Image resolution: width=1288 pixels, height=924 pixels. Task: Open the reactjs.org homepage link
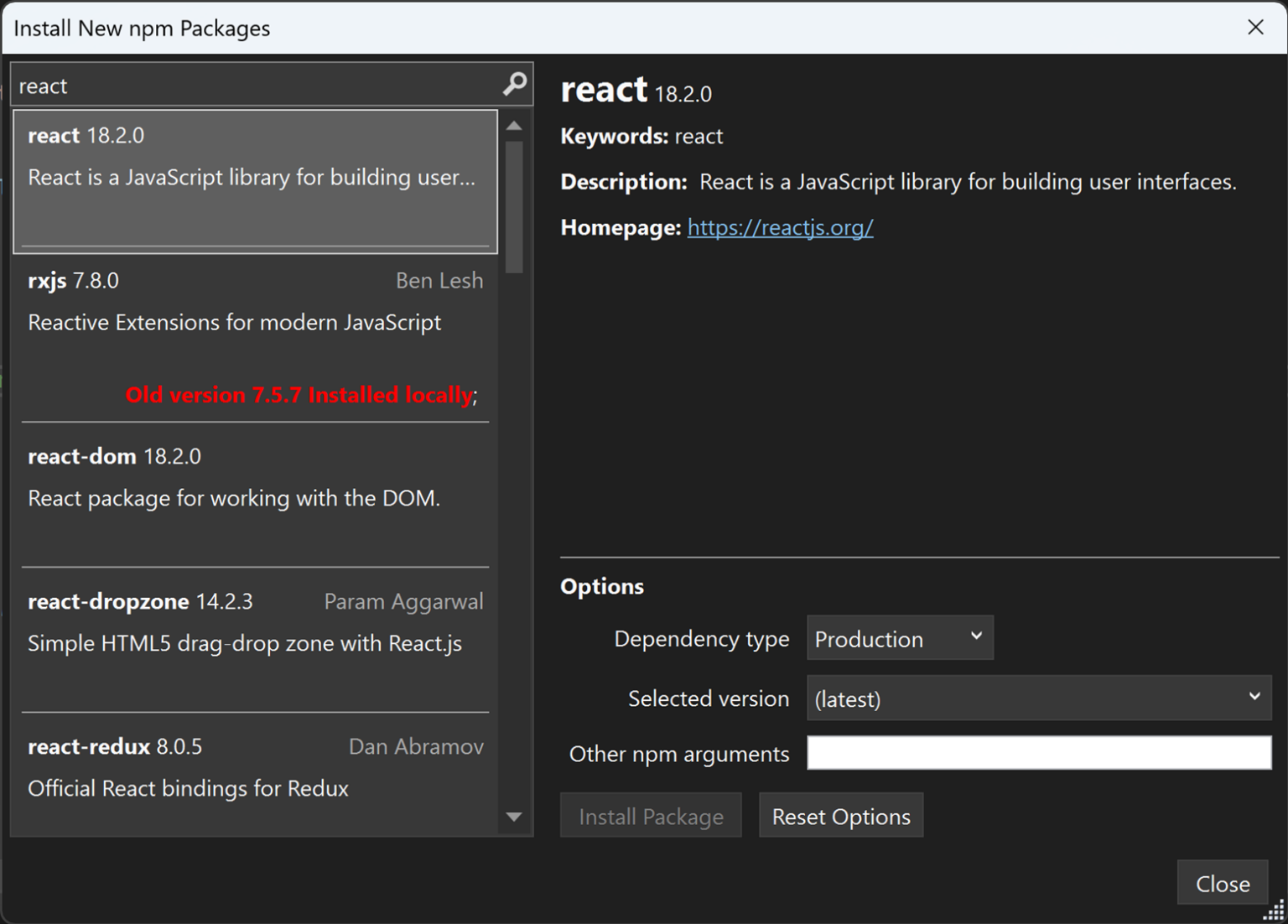coord(779,227)
